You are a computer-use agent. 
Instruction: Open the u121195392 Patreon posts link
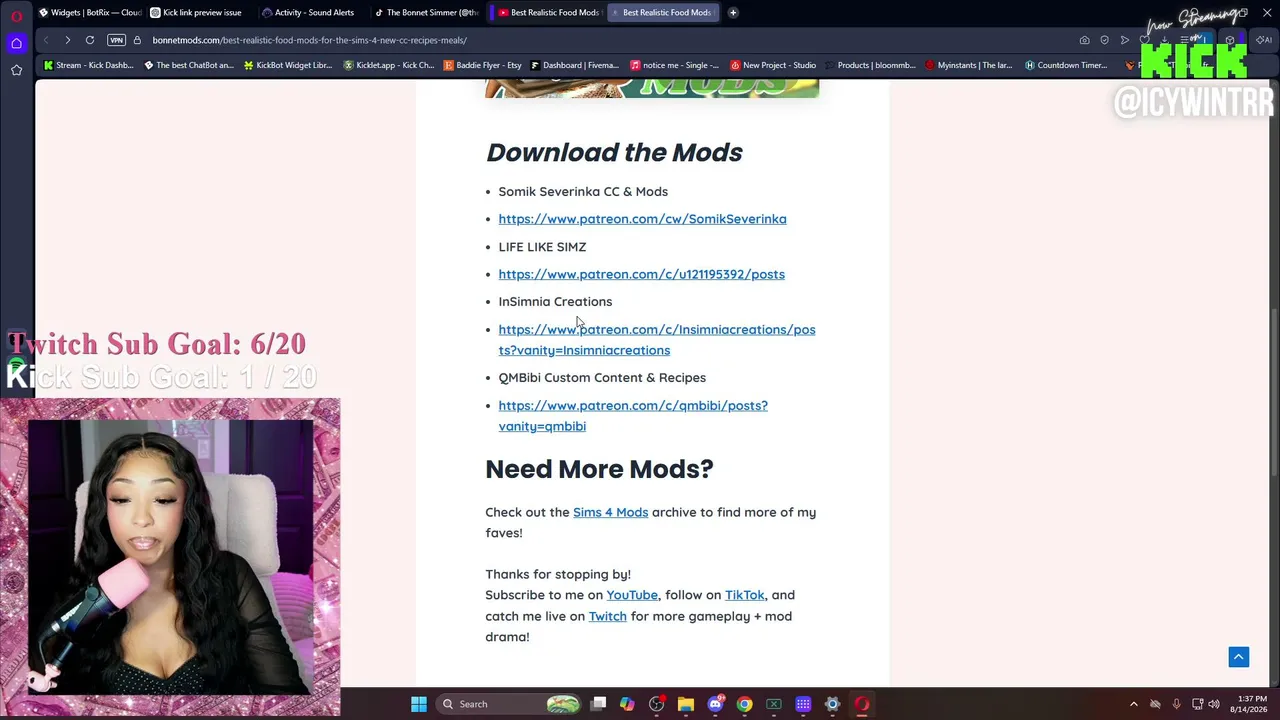(641, 274)
